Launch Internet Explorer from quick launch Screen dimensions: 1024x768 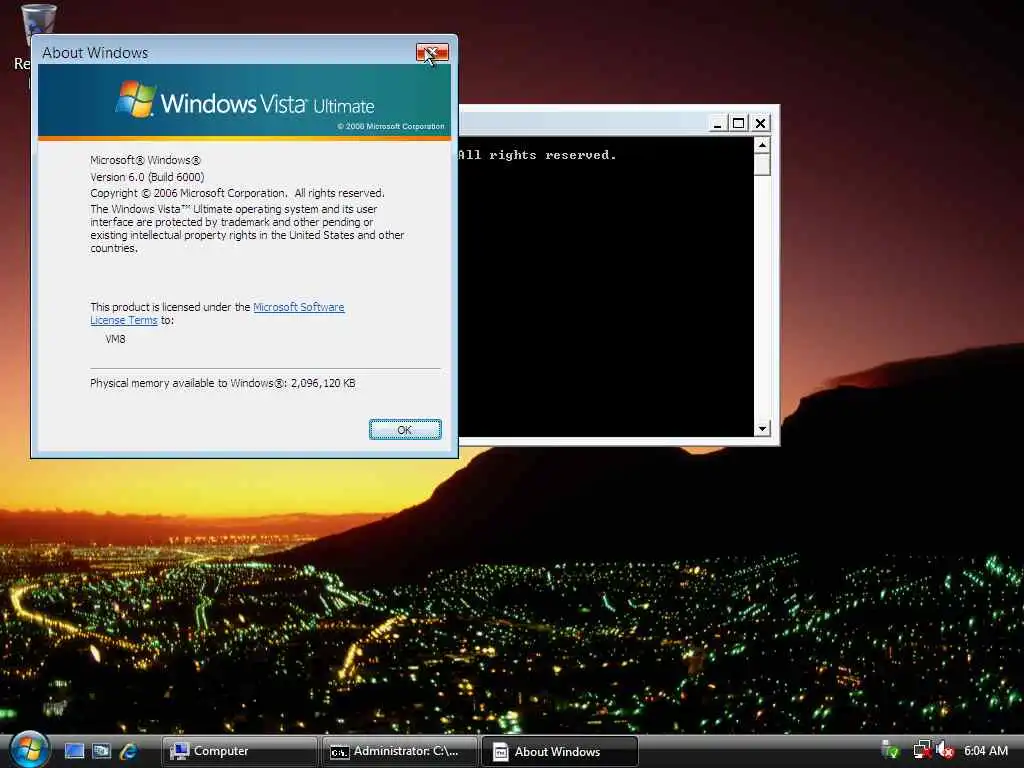click(129, 751)
